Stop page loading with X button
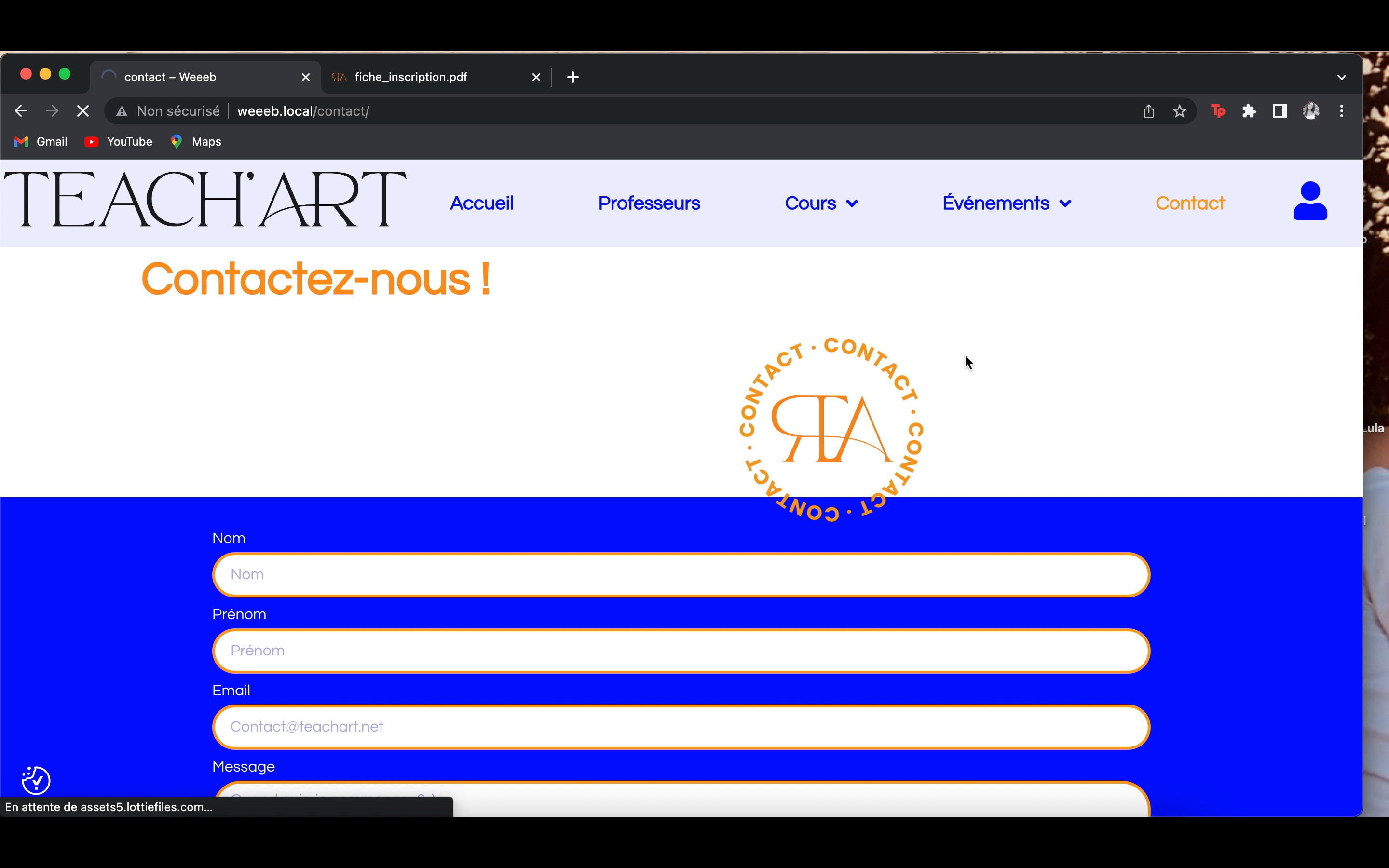Screen dimensions: 1389x868 [x=82, y=111]
